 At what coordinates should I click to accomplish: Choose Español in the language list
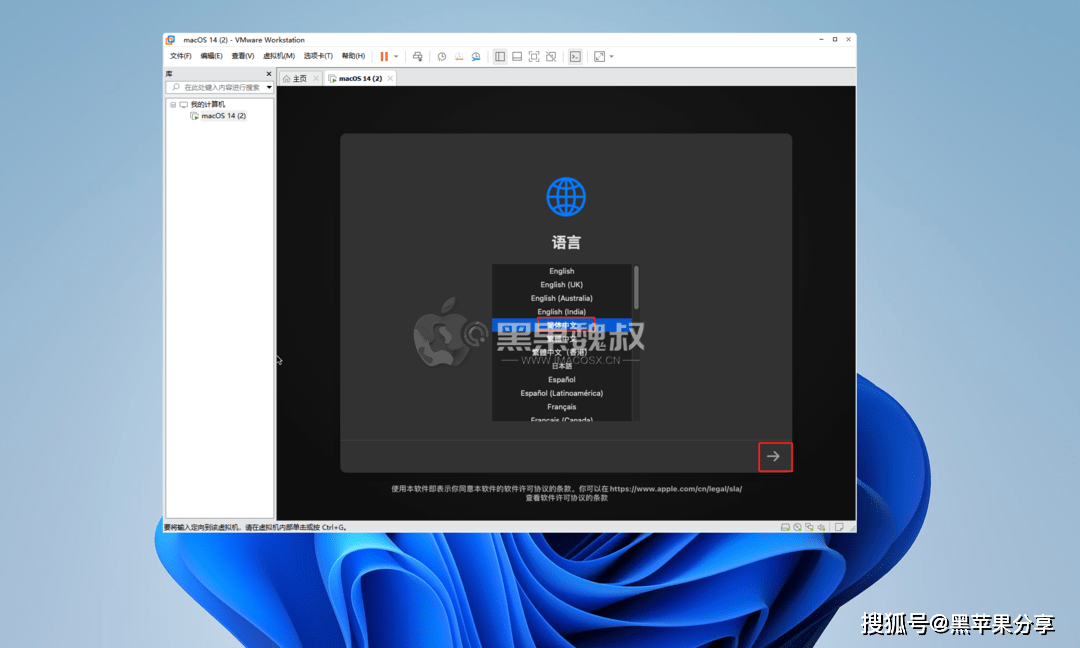(561, 379)
